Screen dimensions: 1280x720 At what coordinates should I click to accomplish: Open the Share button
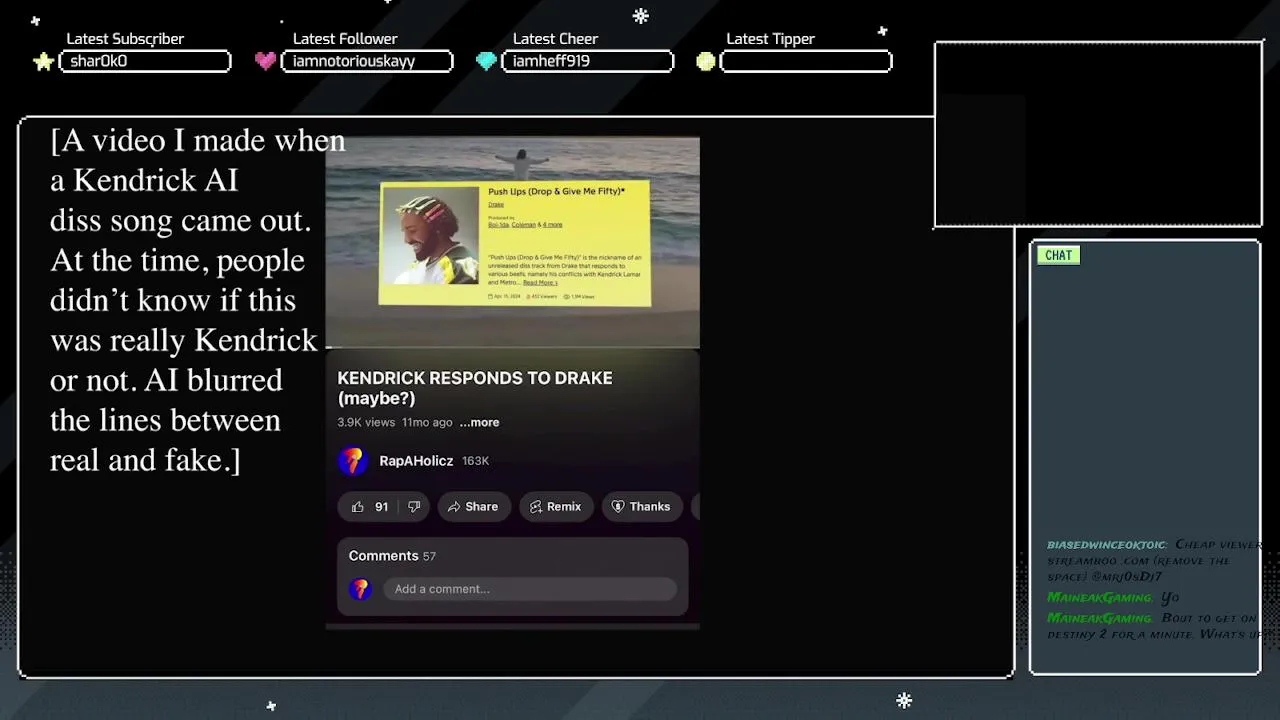[x=472, y=507]
